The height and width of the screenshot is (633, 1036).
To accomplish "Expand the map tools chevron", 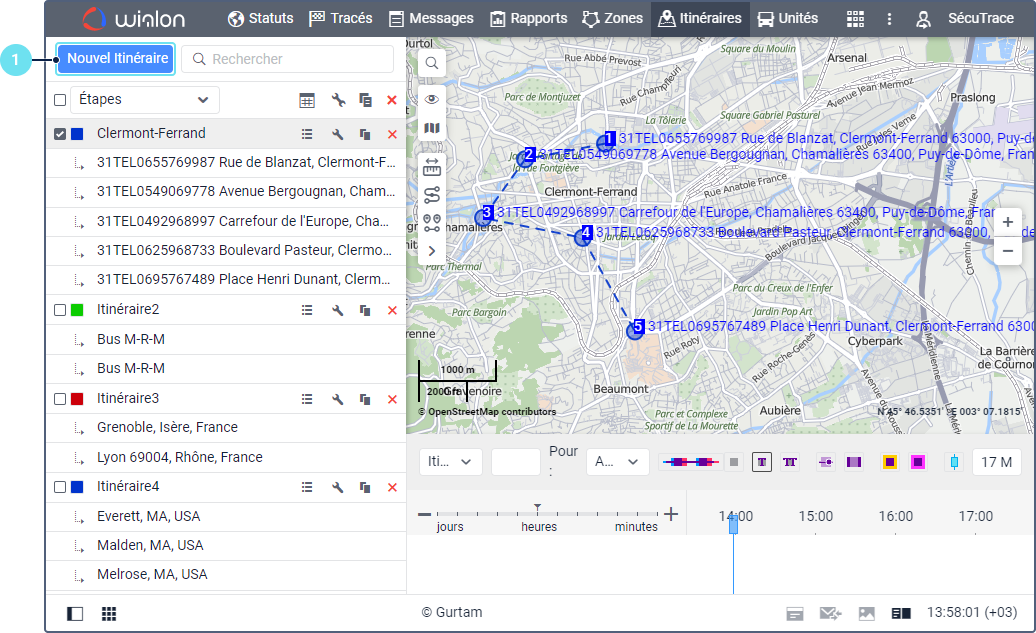I will 431,251.
